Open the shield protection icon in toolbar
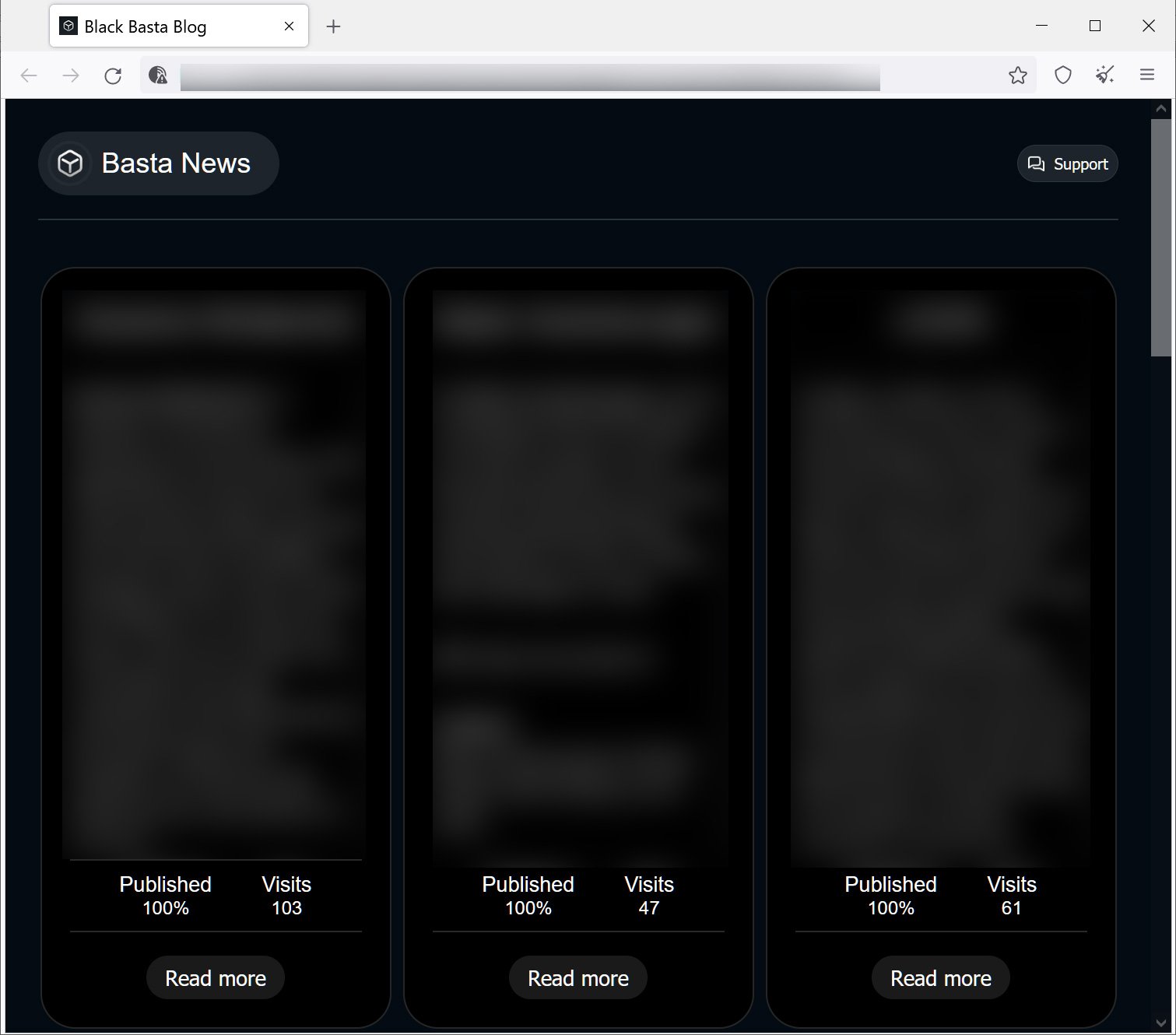The width and height of the screenshot is (1176, 1035). [1063, 75]
